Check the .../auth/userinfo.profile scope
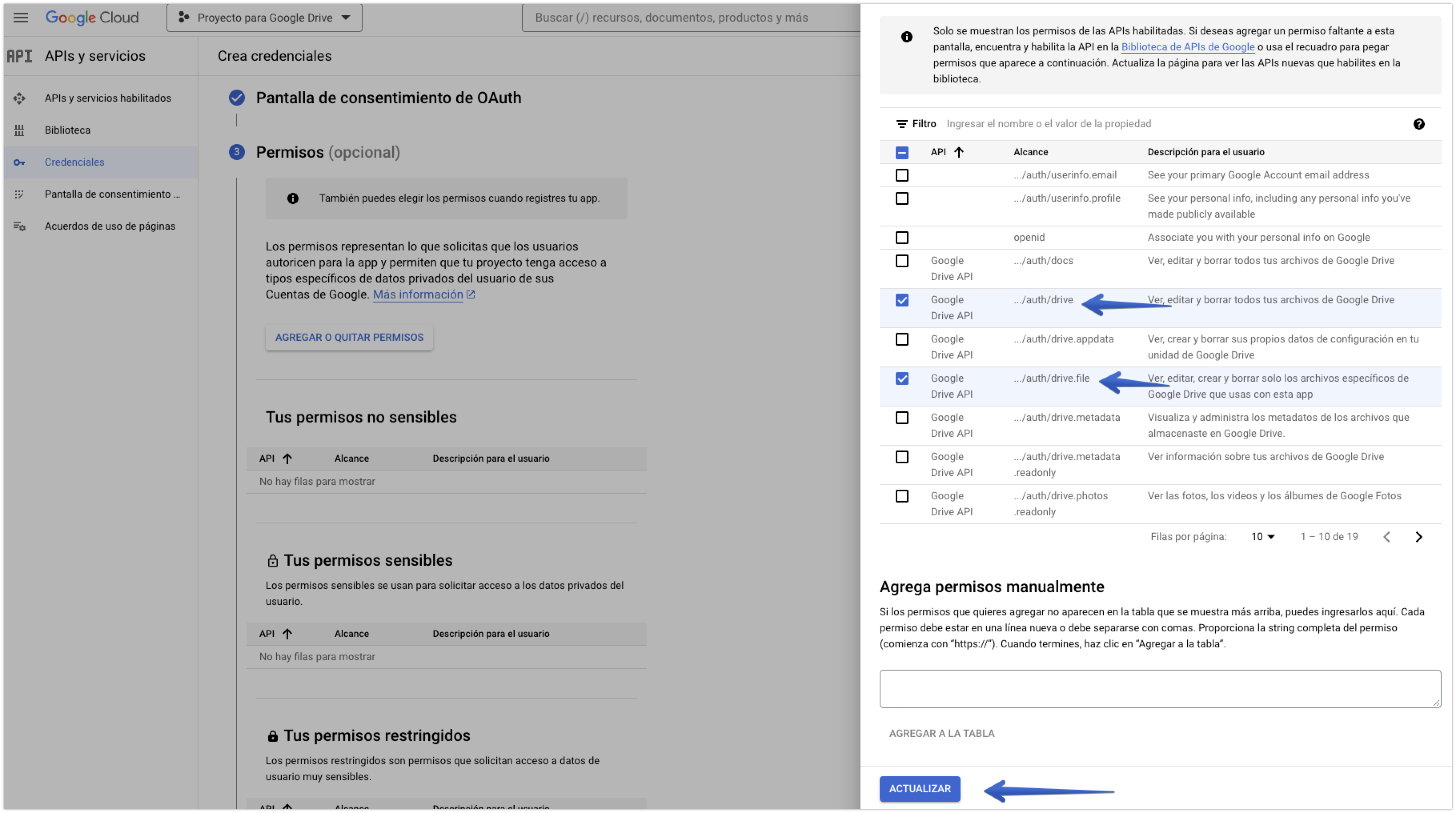The width and height of the screenshot is (1456, 813). pos(902,198)
